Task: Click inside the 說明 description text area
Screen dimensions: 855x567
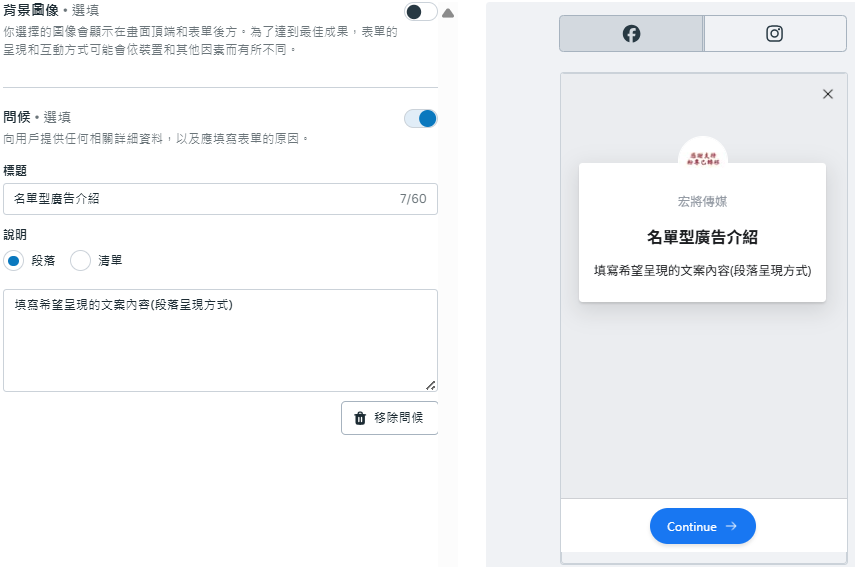Action: 220,345
